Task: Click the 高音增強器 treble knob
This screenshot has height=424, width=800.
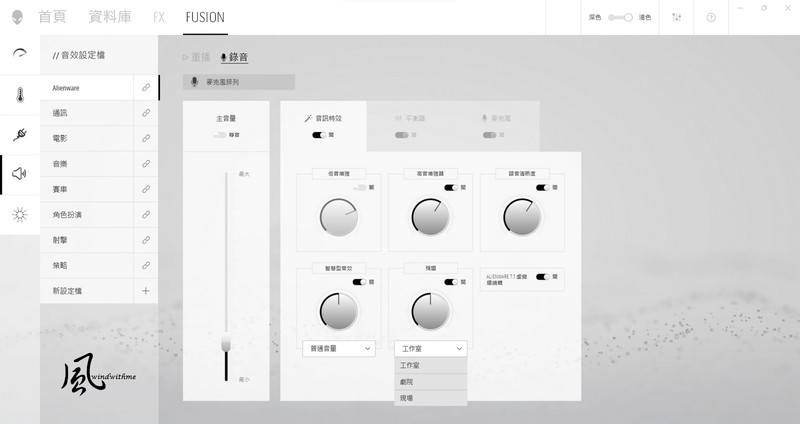Action: 431,217
